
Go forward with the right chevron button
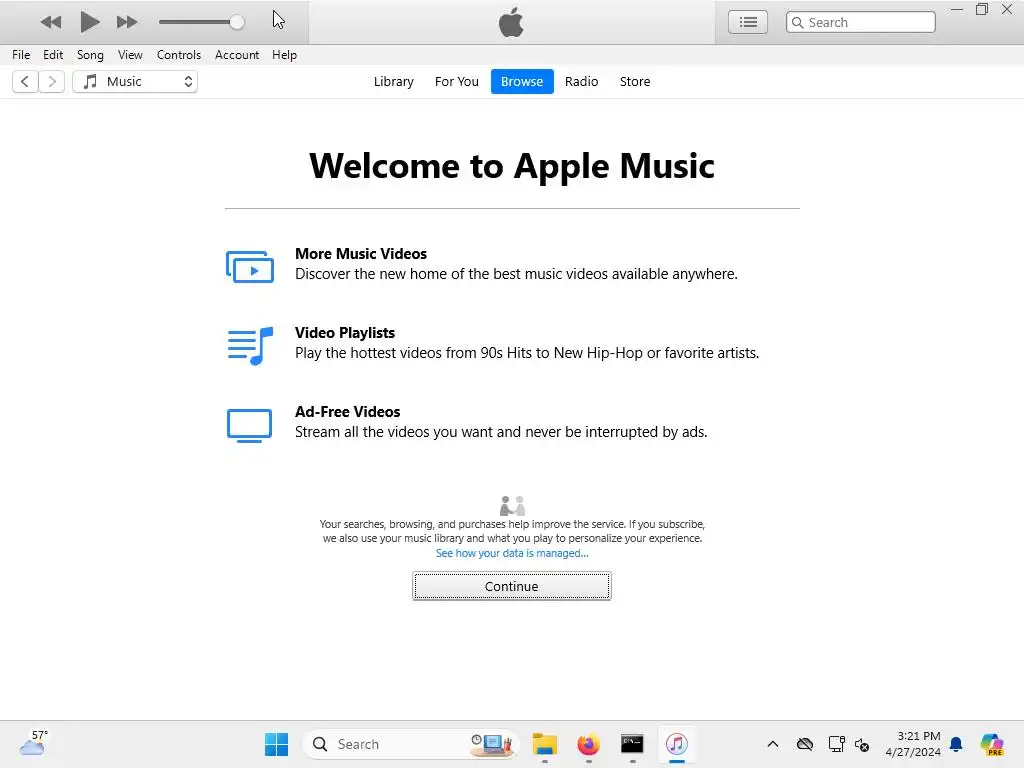52,82
